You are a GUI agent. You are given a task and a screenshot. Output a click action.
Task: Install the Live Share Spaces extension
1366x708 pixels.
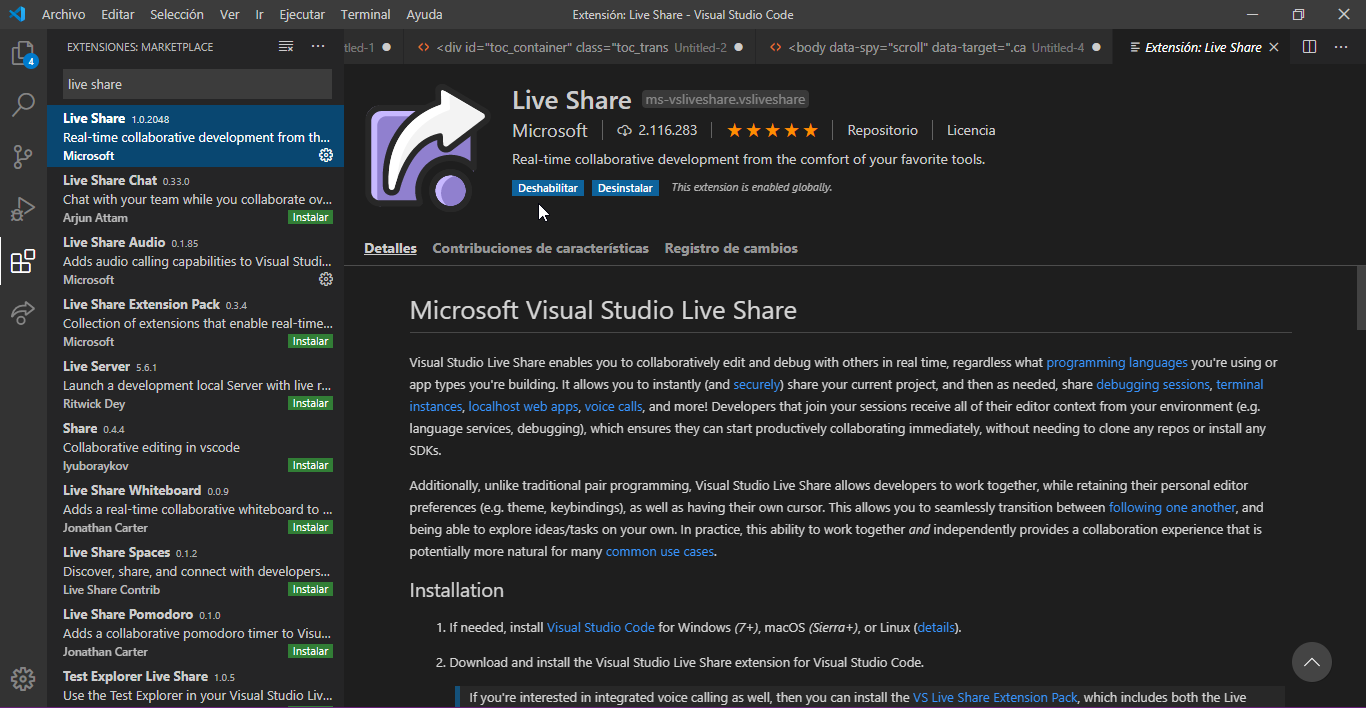(x=310, y=589)
